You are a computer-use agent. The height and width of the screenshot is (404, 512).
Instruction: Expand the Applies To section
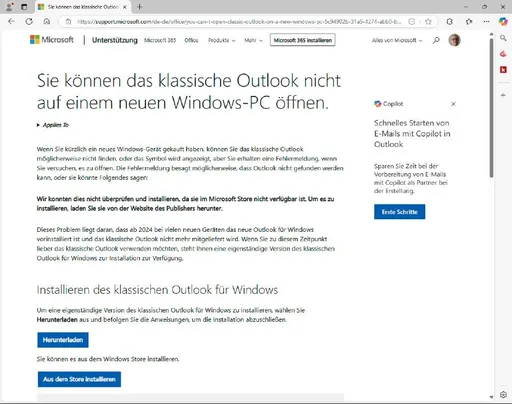(53, 125)
